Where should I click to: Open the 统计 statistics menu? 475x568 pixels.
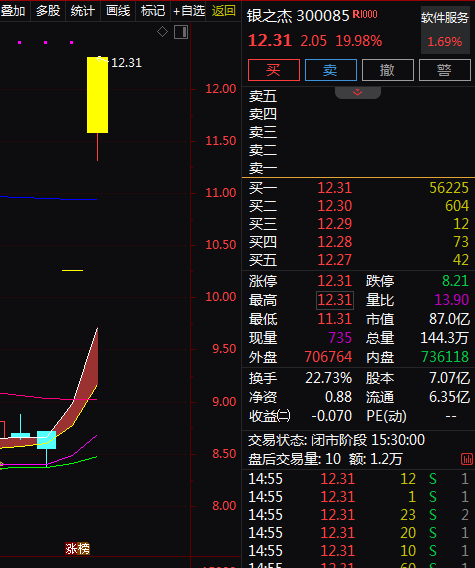tap(83, 11)
